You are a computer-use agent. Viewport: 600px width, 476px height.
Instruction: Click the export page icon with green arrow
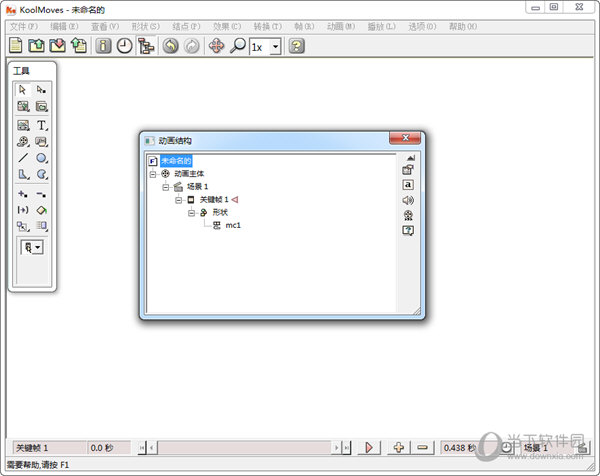79,46
